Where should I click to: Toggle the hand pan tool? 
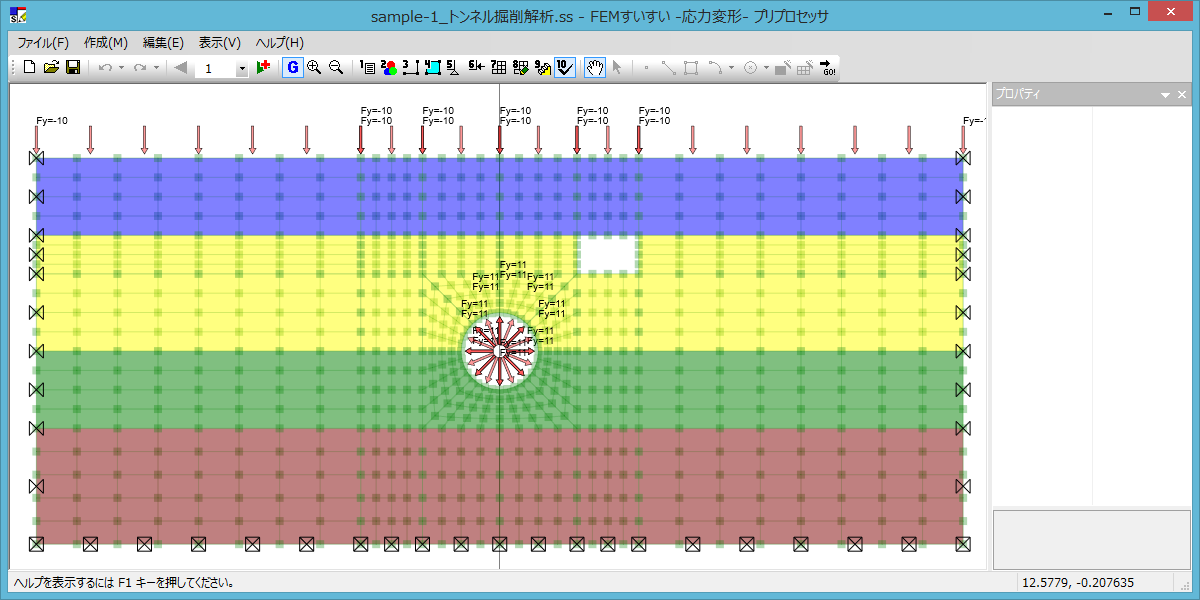tap(595, 67)
